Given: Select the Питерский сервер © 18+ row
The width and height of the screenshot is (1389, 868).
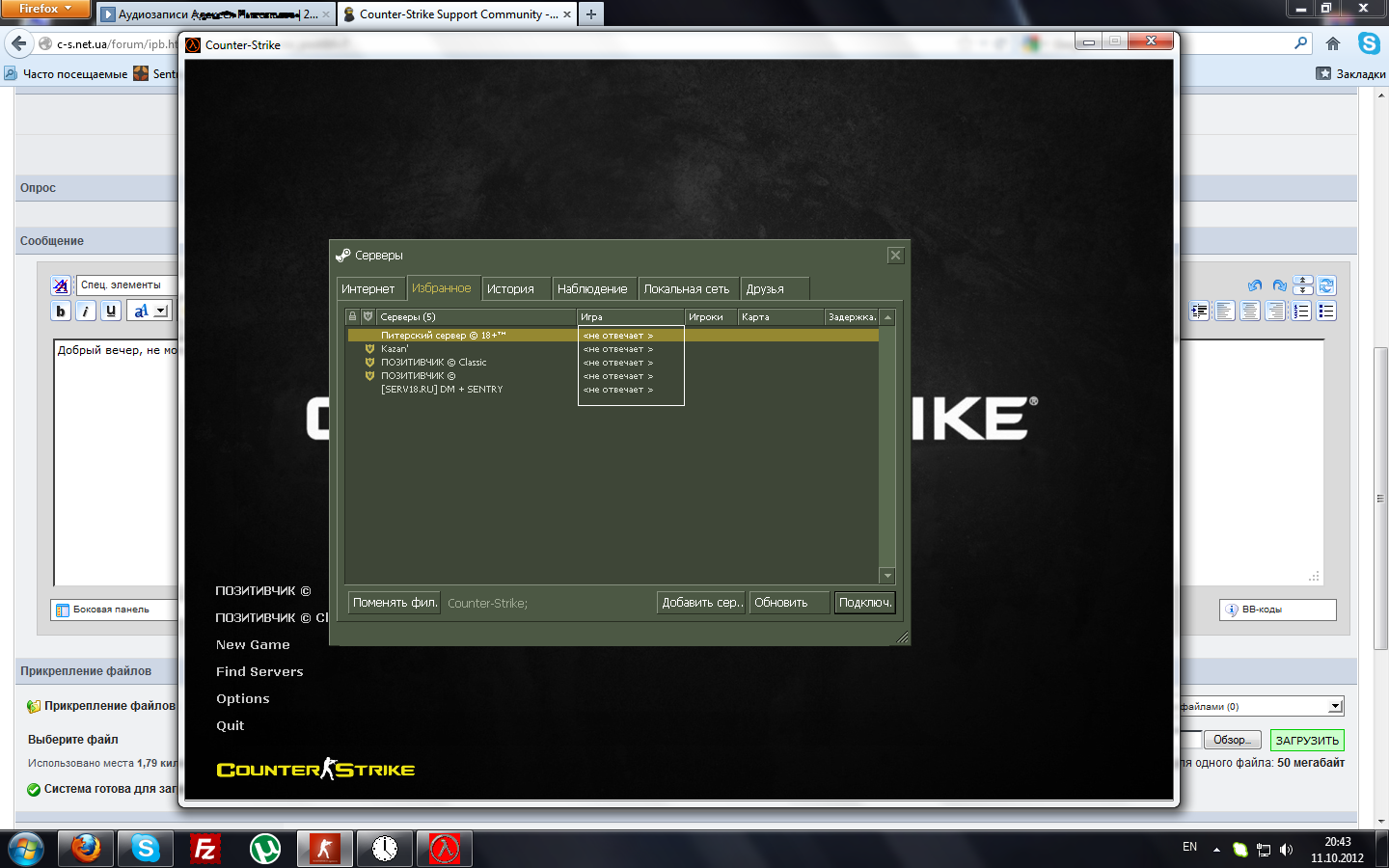Looking at the screenshot, I should 613,336.
